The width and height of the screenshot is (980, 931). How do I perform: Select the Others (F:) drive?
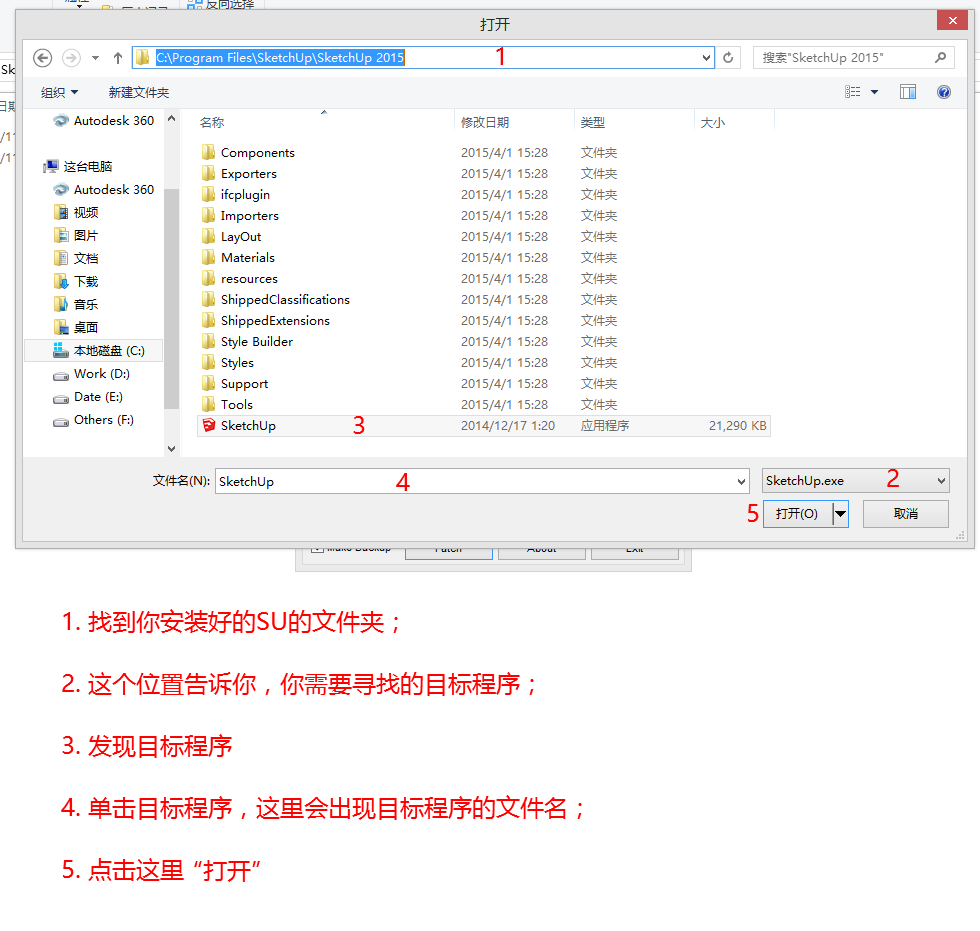click(x=94, y=420)
